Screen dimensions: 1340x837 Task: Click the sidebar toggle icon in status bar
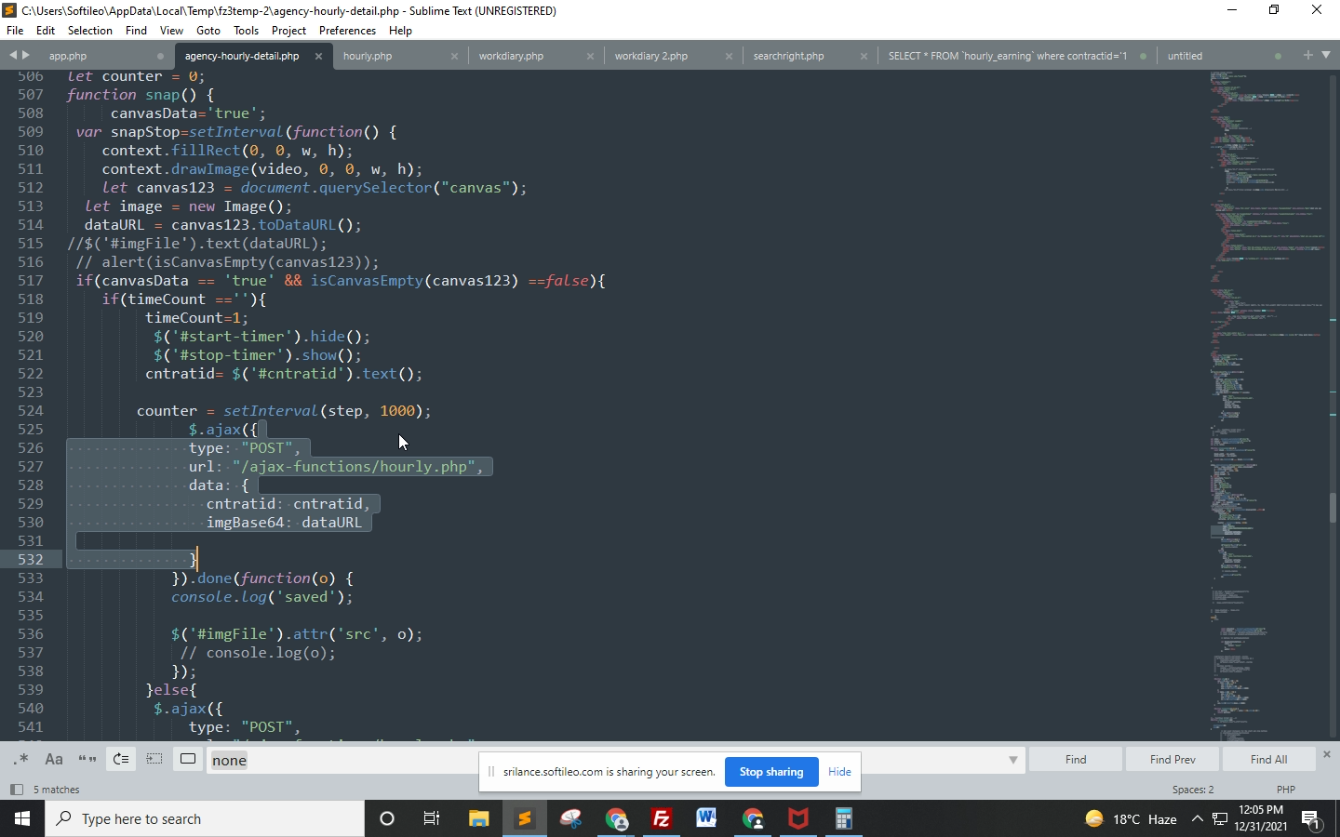[16, 789]
